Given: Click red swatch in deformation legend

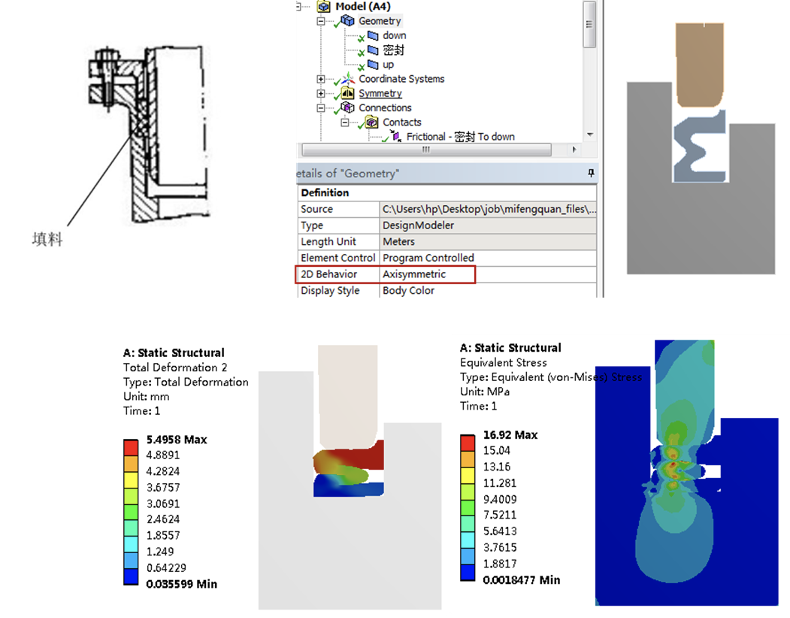Looking at the screenshot, I should 131,448.
